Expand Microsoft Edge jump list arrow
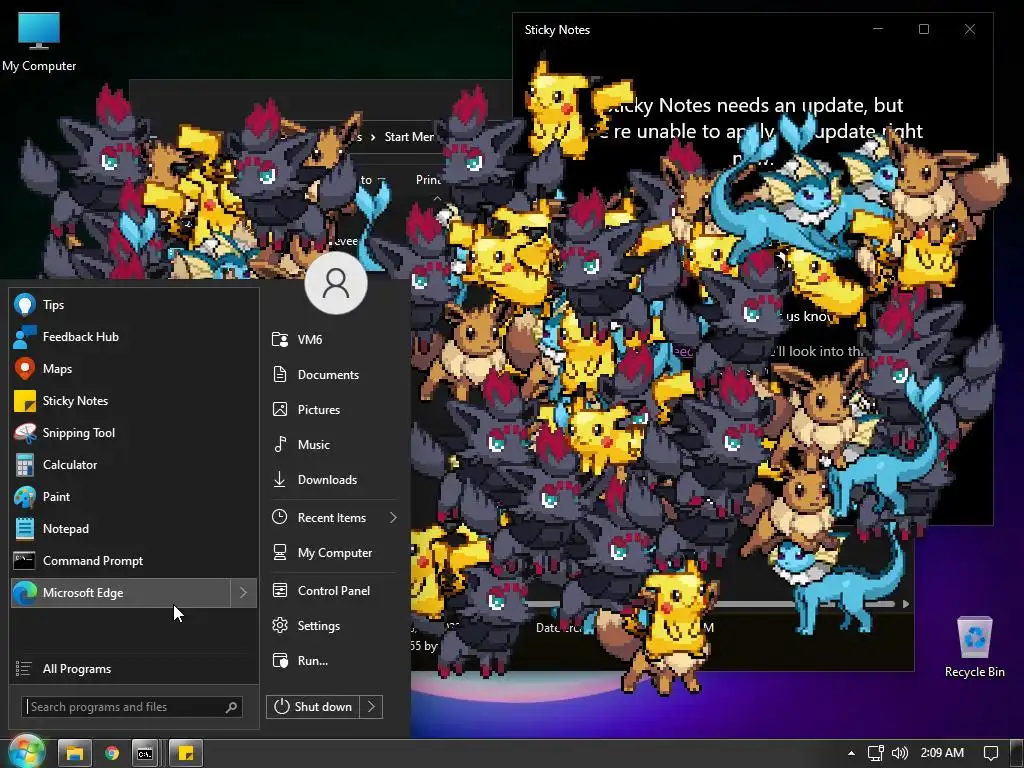Viewport: 1024px width, 768px height. pyautogui.click(x=243, y=593)
